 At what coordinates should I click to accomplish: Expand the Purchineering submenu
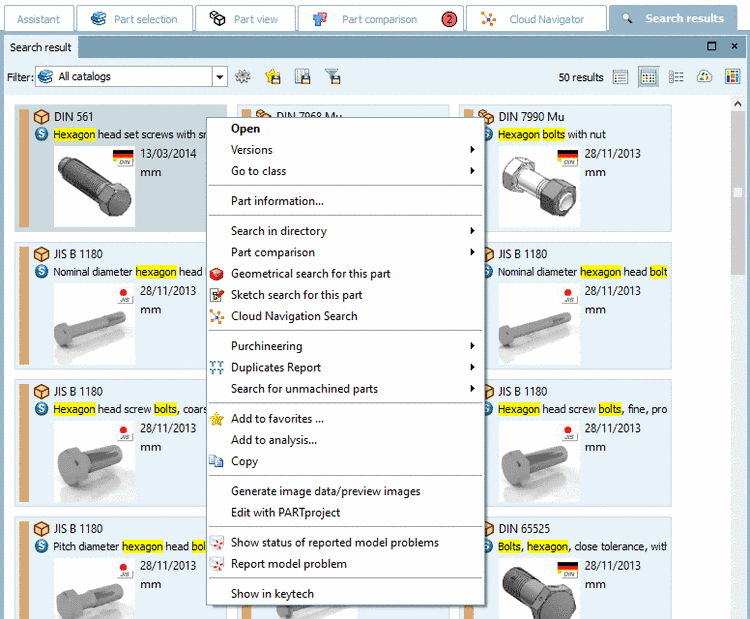(346, 346)
